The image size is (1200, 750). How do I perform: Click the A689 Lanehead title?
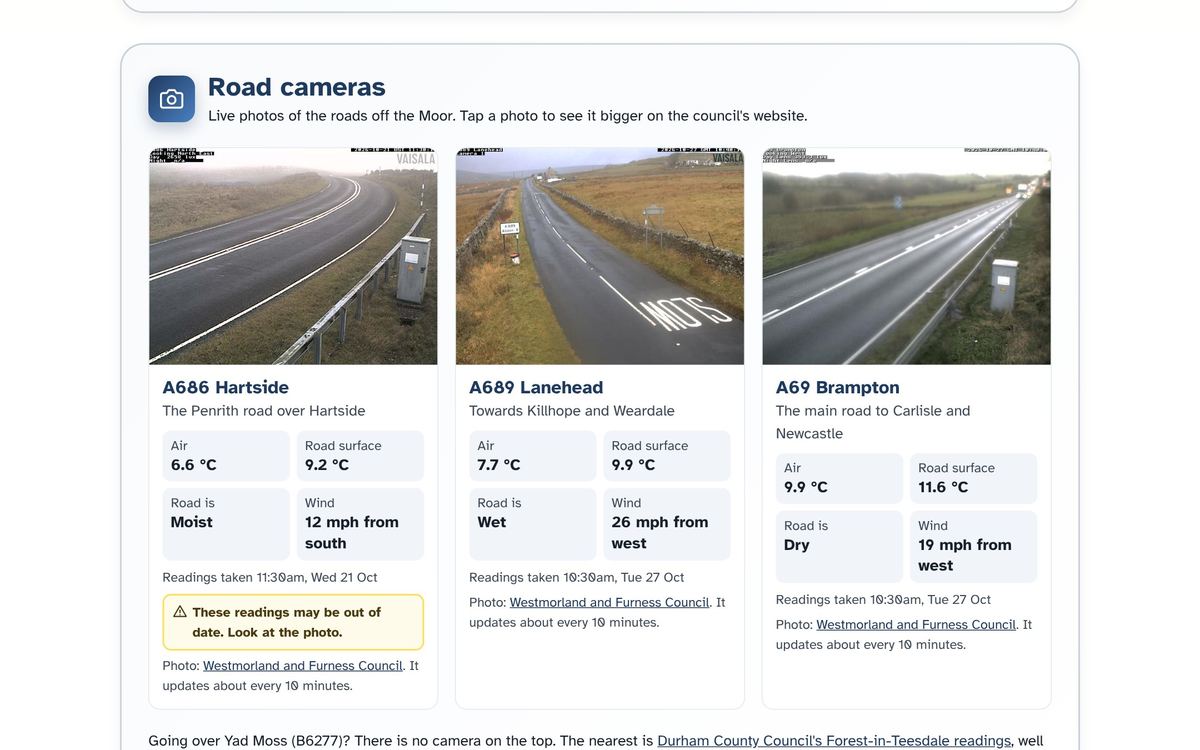coord(536,387)
